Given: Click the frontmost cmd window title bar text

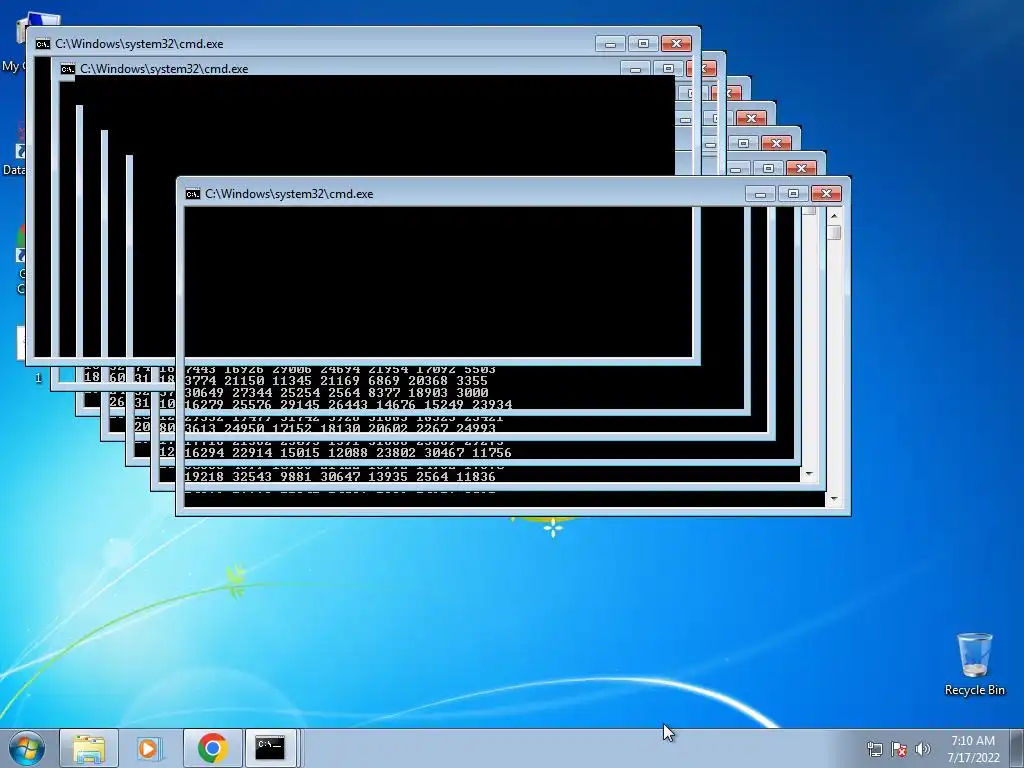Looking at the screenshot, I should (289, 194).
